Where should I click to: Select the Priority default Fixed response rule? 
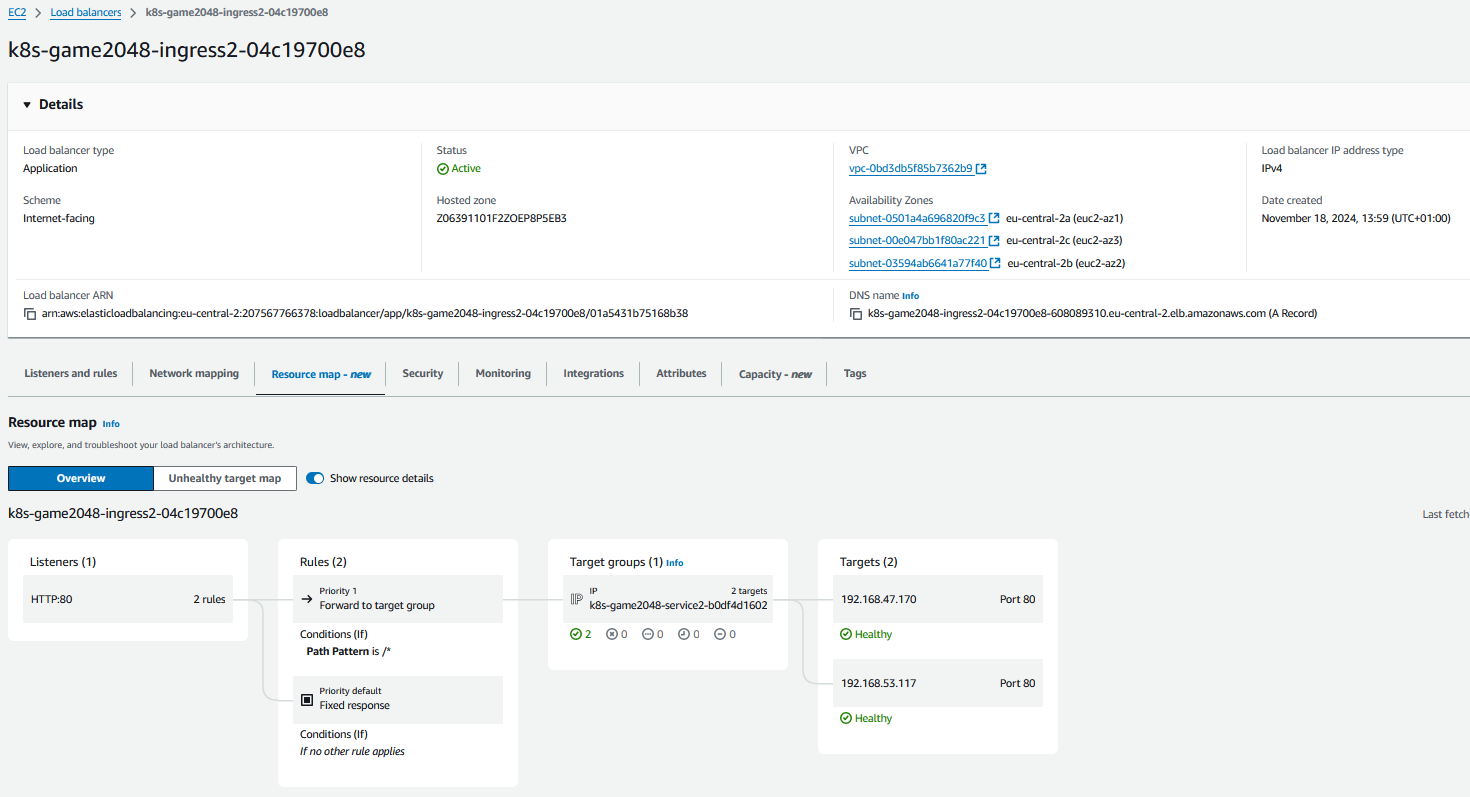tap(398, 699)
